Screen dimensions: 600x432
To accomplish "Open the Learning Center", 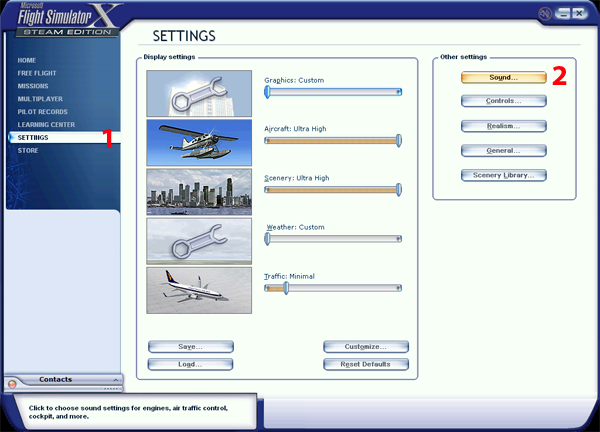I will point(46,125).
